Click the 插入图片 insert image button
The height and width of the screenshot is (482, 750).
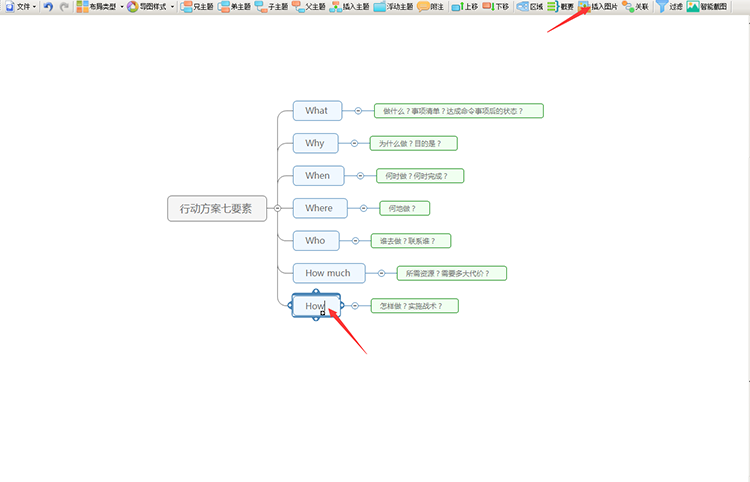point(598,6)
